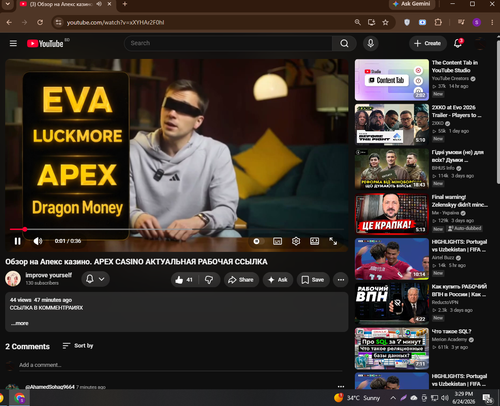Open the Extensions puzzle icon
The image size is (500, 406).
point(438,22)
